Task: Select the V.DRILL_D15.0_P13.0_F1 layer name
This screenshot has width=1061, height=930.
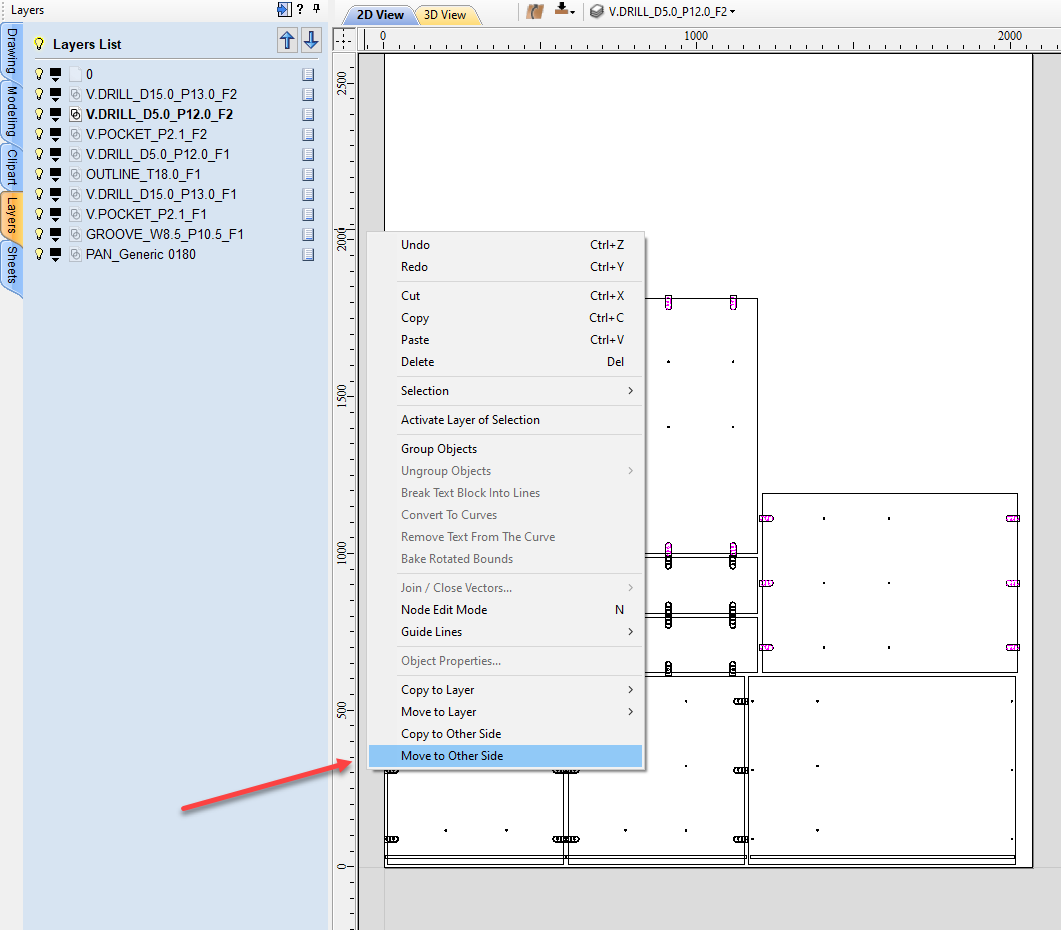Action: point(161,194)
